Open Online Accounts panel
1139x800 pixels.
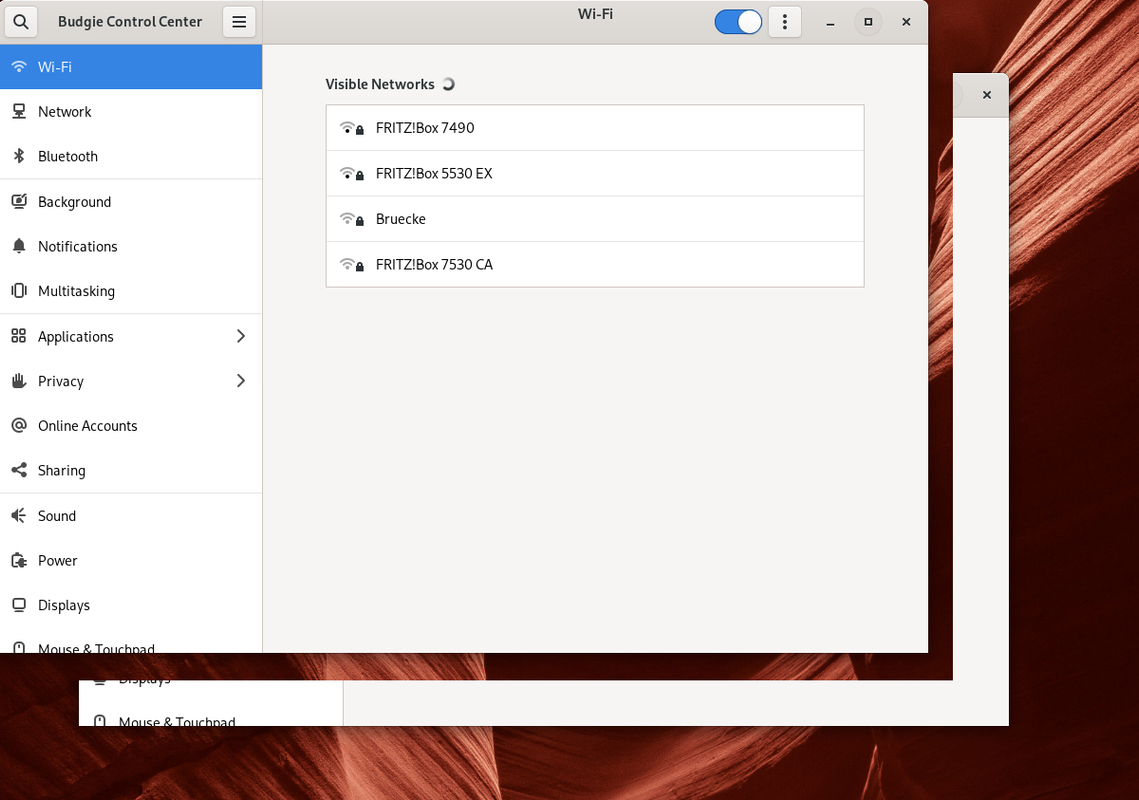(x=131, y=426)
